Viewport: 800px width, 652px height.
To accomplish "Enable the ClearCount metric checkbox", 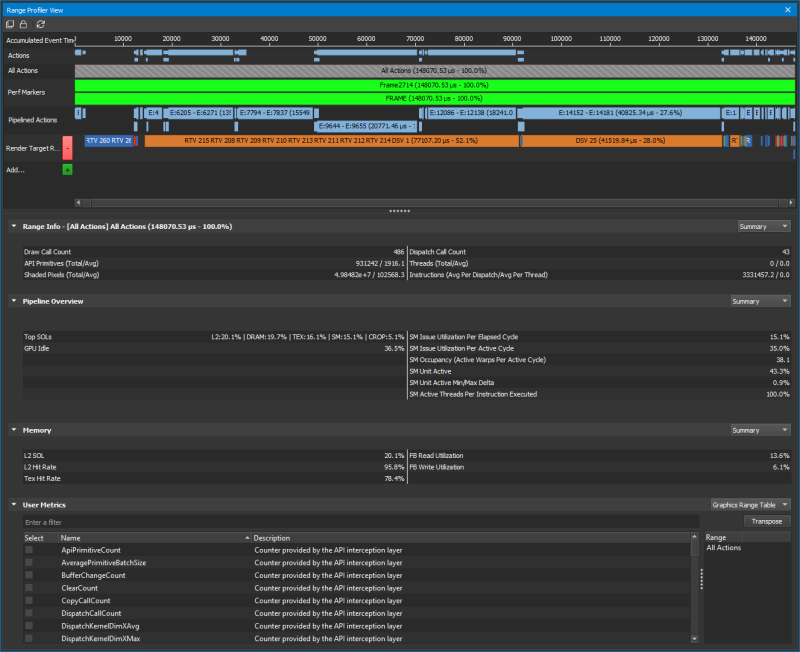I will 29,588.
